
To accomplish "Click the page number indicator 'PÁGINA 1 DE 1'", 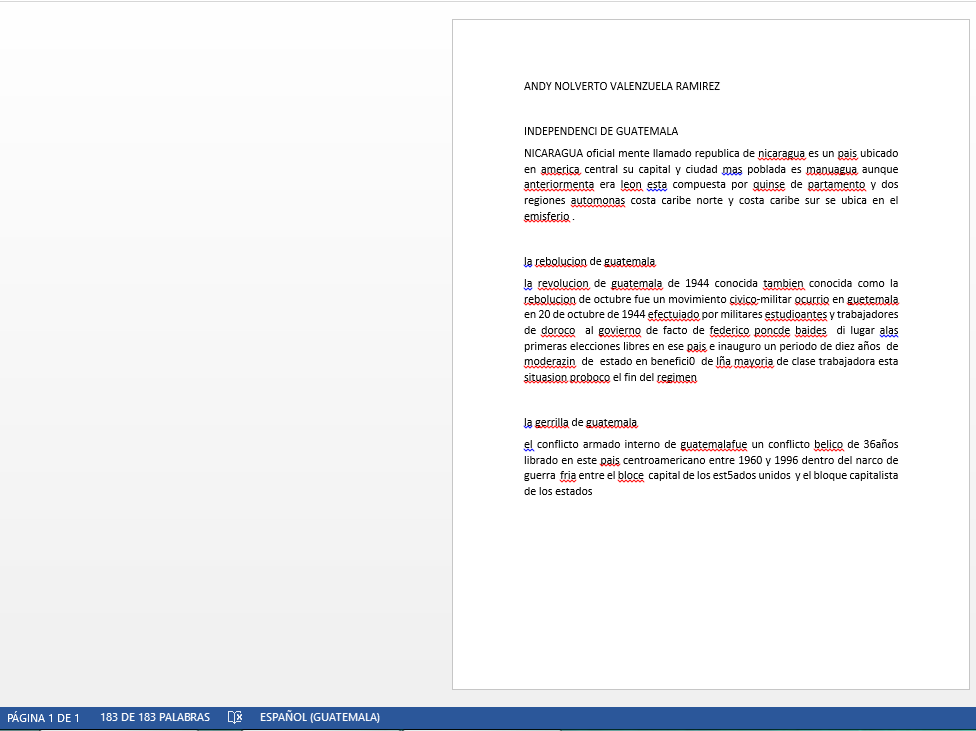I will (x=44, y=717).
